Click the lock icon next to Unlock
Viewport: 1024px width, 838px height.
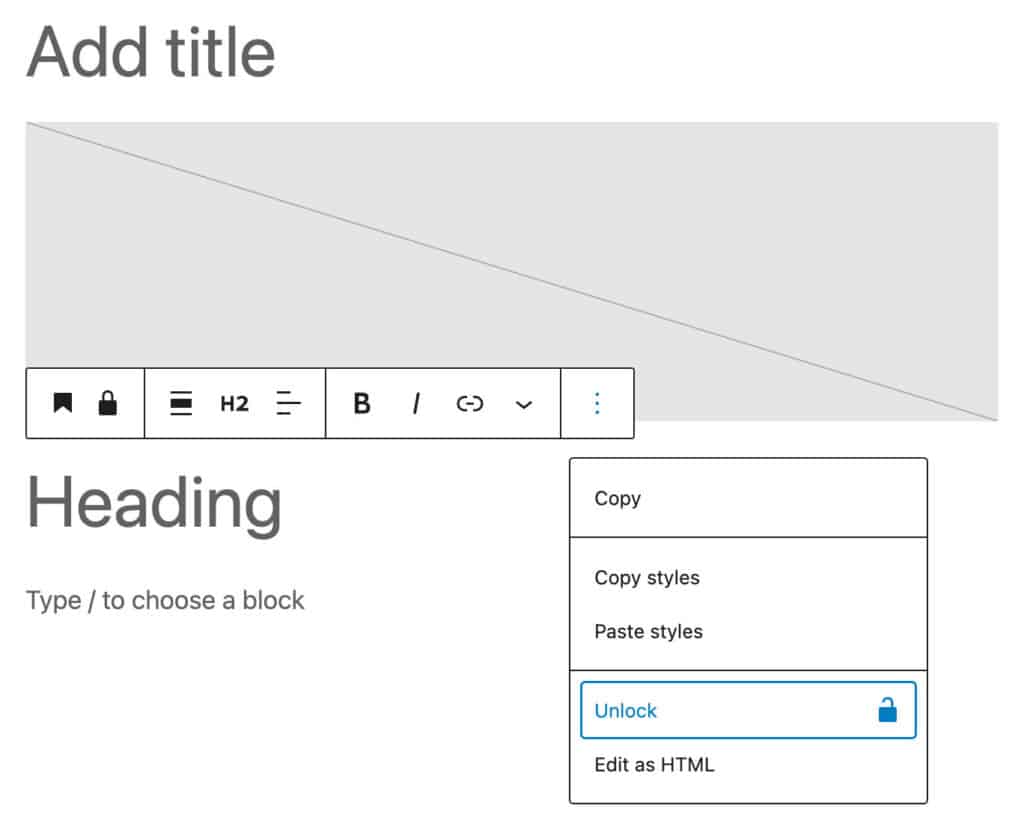[889, 710]
